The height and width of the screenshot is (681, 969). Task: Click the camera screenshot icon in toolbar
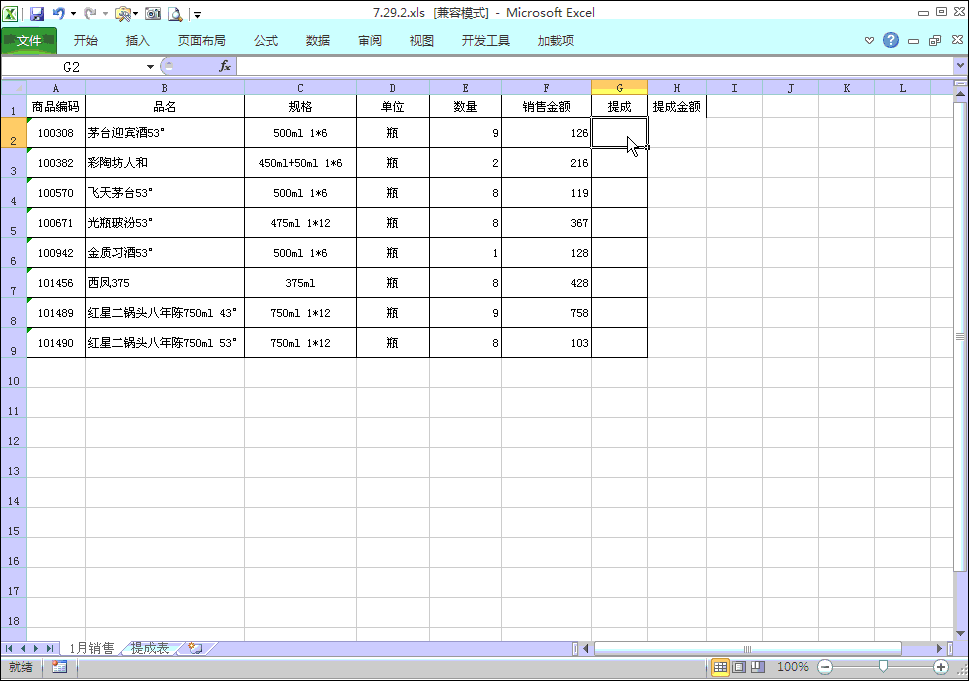153,14
